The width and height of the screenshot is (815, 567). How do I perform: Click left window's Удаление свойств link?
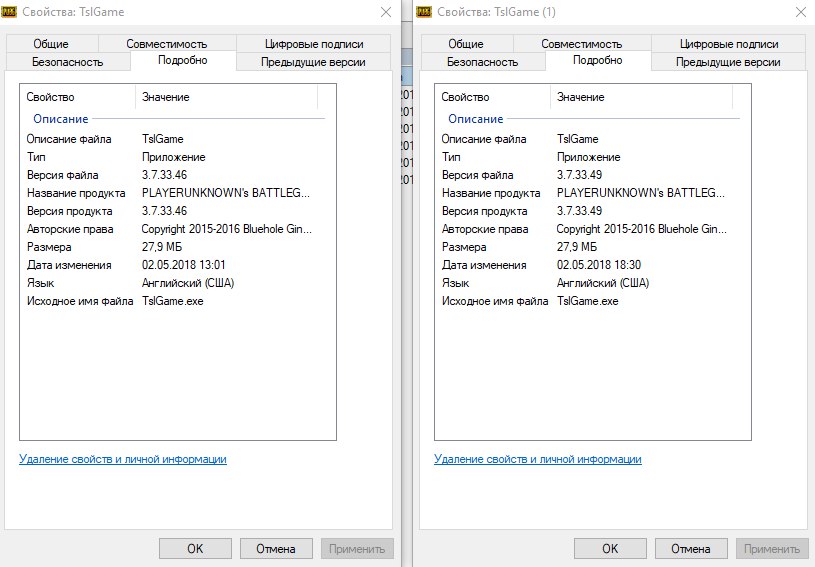click(122, 459)
